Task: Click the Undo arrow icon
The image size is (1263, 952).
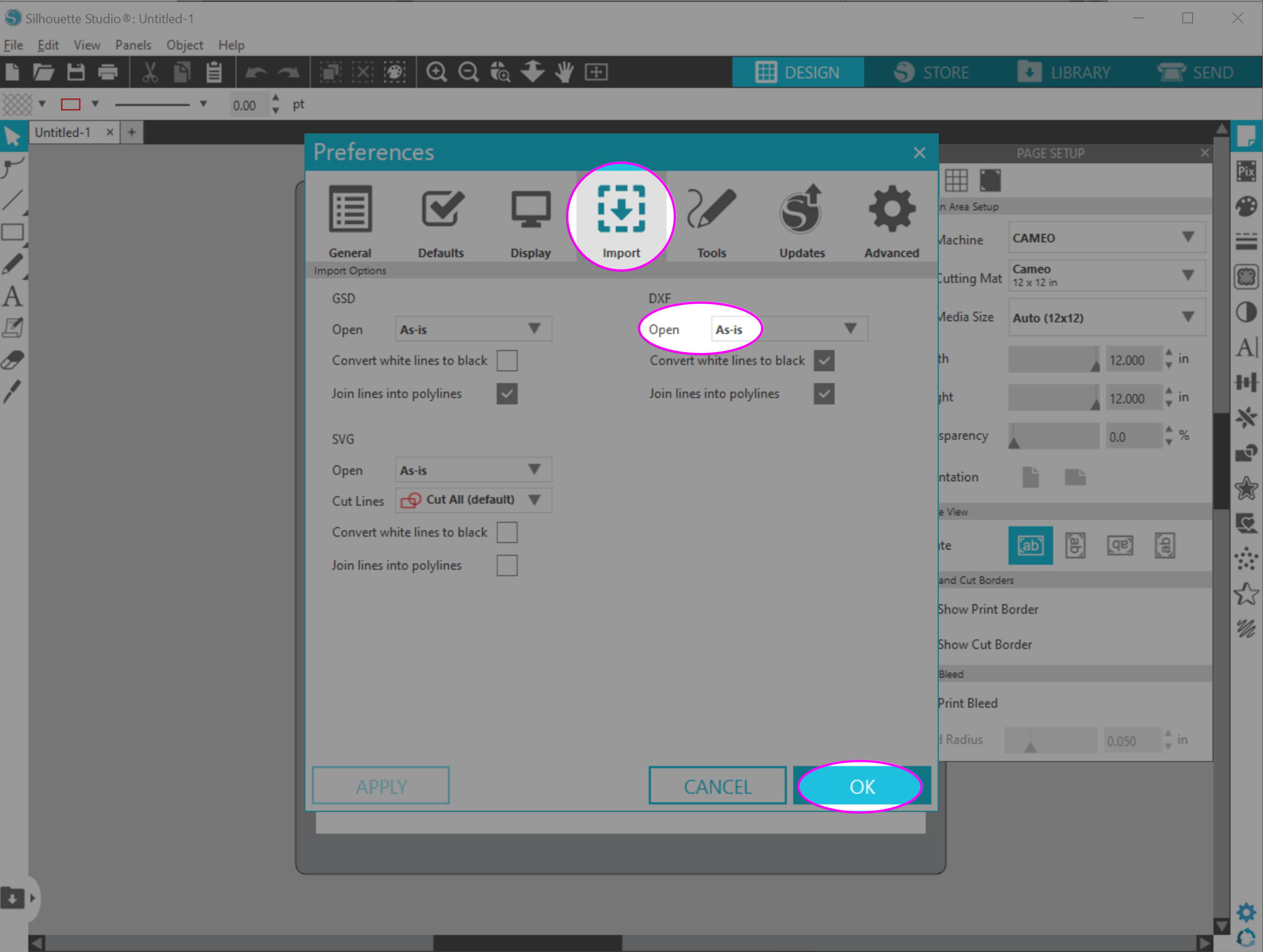Action: tap(256, 72)
